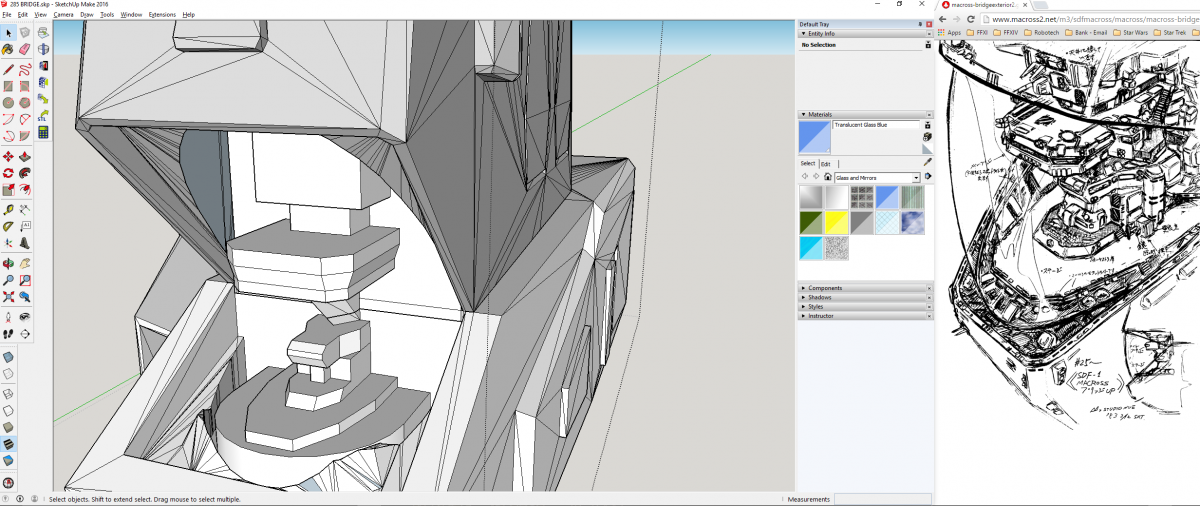
Task: Enable Shaded With Textures style
Action: pos(9,443)
